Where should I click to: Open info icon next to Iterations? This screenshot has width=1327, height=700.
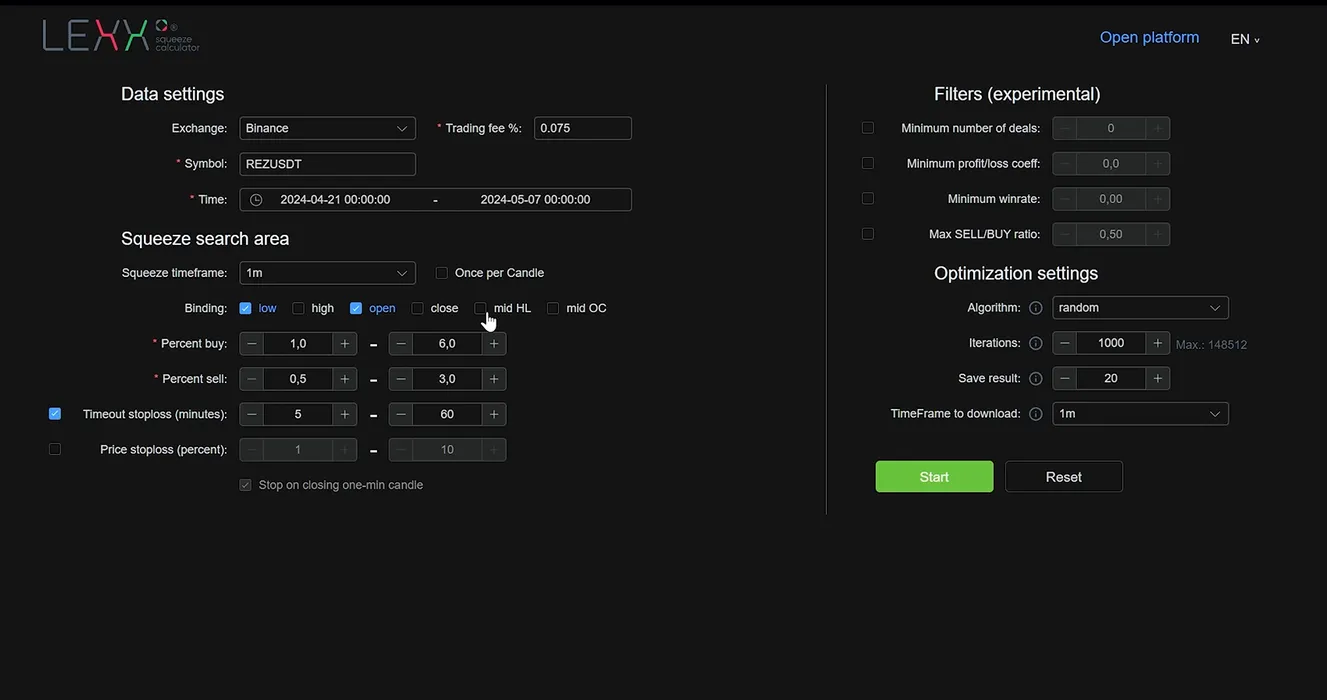click(x=1036, y=343)
